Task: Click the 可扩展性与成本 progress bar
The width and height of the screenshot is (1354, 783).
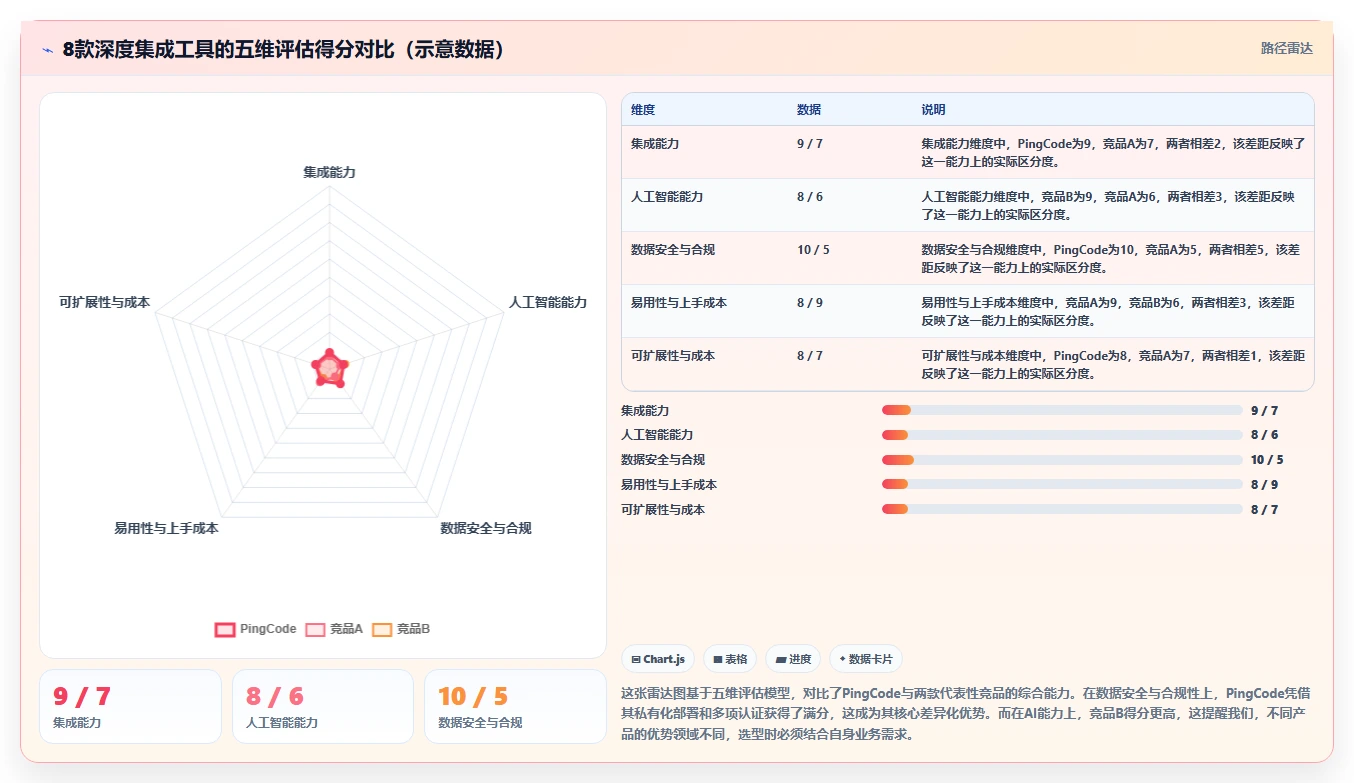Action: tap(1062, 509)
